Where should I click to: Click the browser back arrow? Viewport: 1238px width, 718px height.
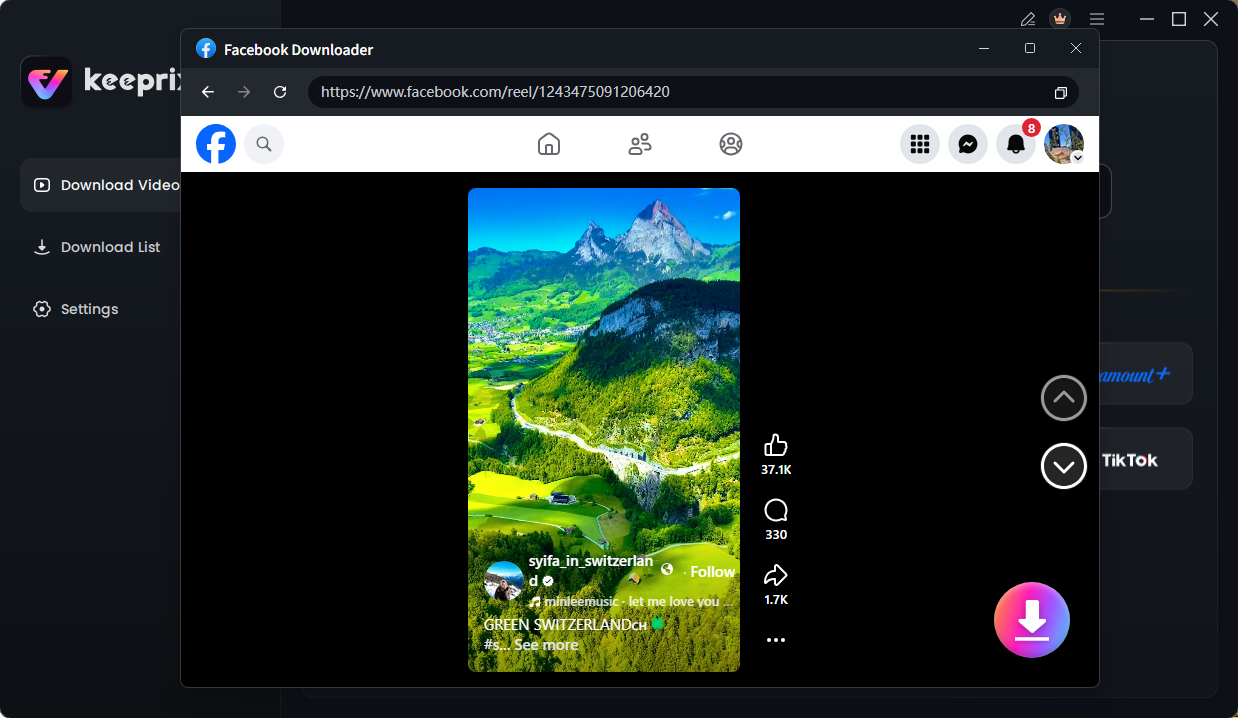point(207,91)
